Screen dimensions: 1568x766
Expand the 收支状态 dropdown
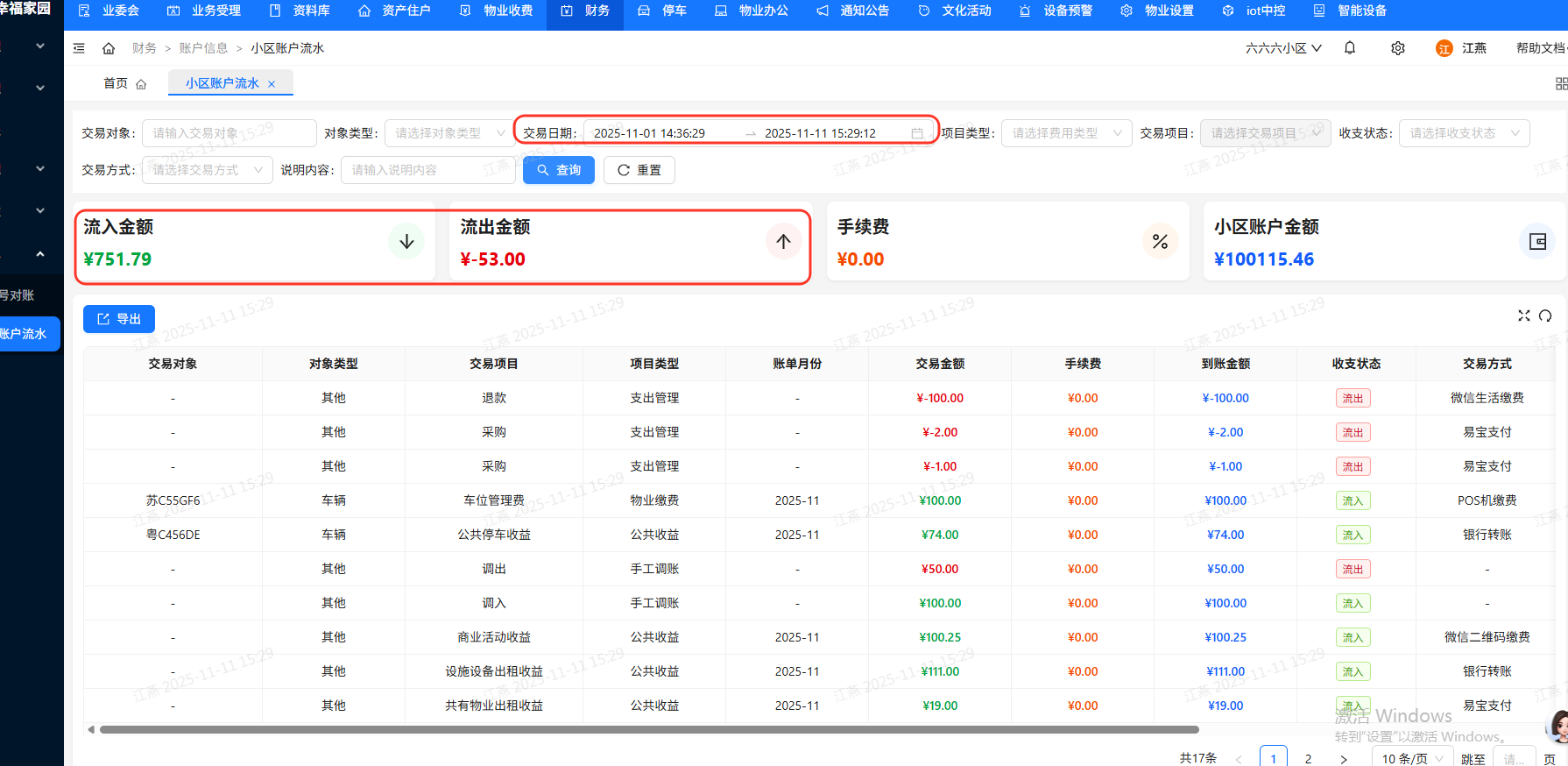click(x=1464, y=133)
